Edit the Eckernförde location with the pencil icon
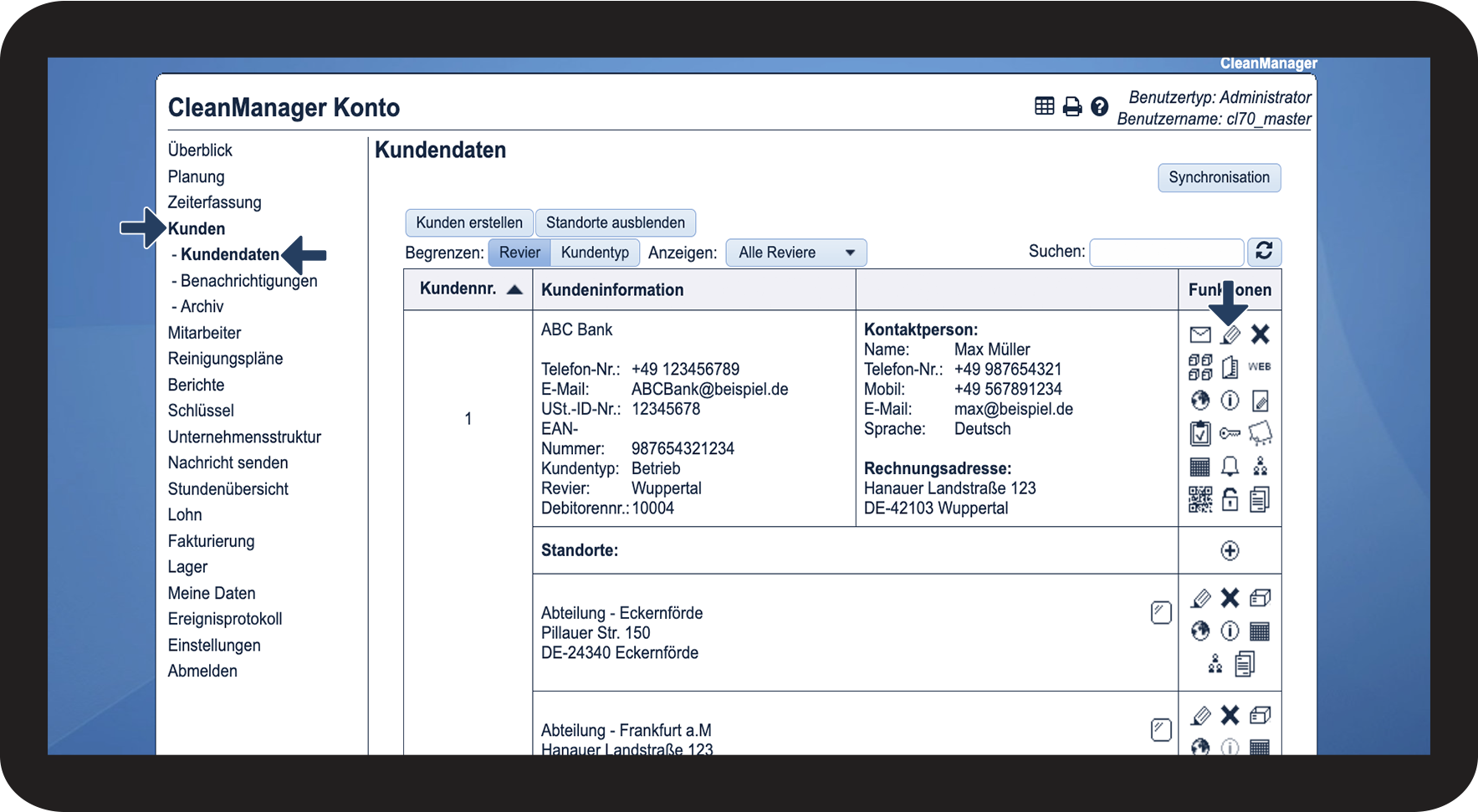1478x812 pixels. 1200,598
